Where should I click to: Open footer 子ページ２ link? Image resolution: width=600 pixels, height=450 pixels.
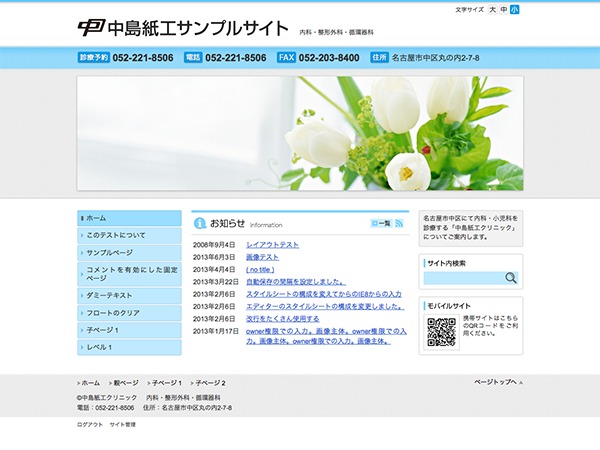point(210,383)
